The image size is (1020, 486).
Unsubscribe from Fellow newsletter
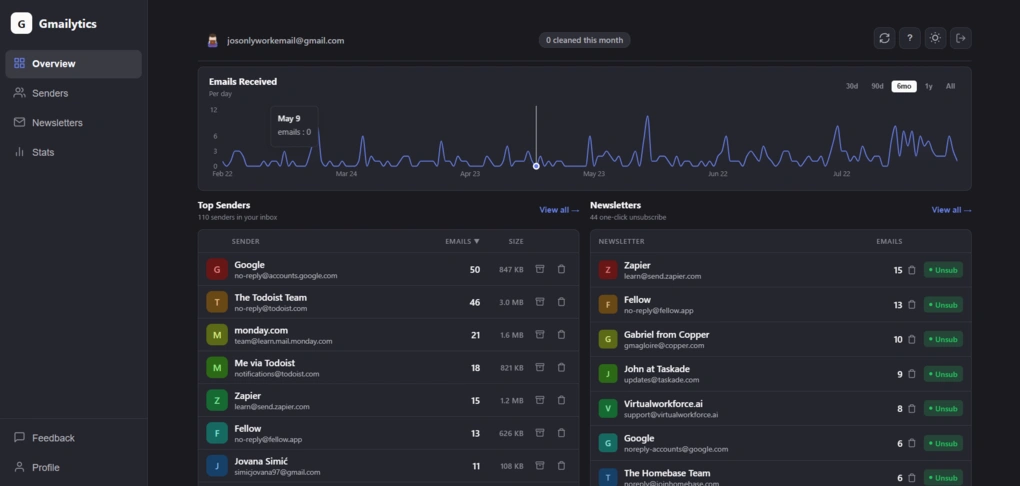[x=943, y=304]
